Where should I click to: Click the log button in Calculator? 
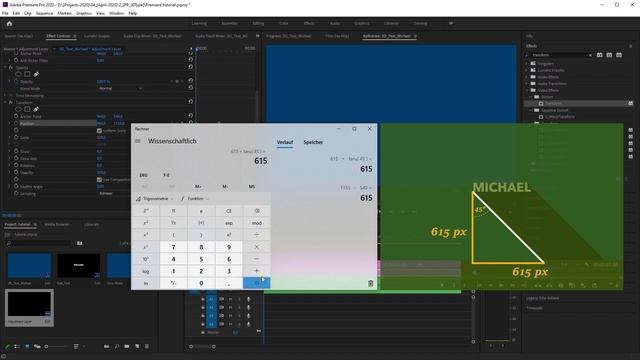146,271
